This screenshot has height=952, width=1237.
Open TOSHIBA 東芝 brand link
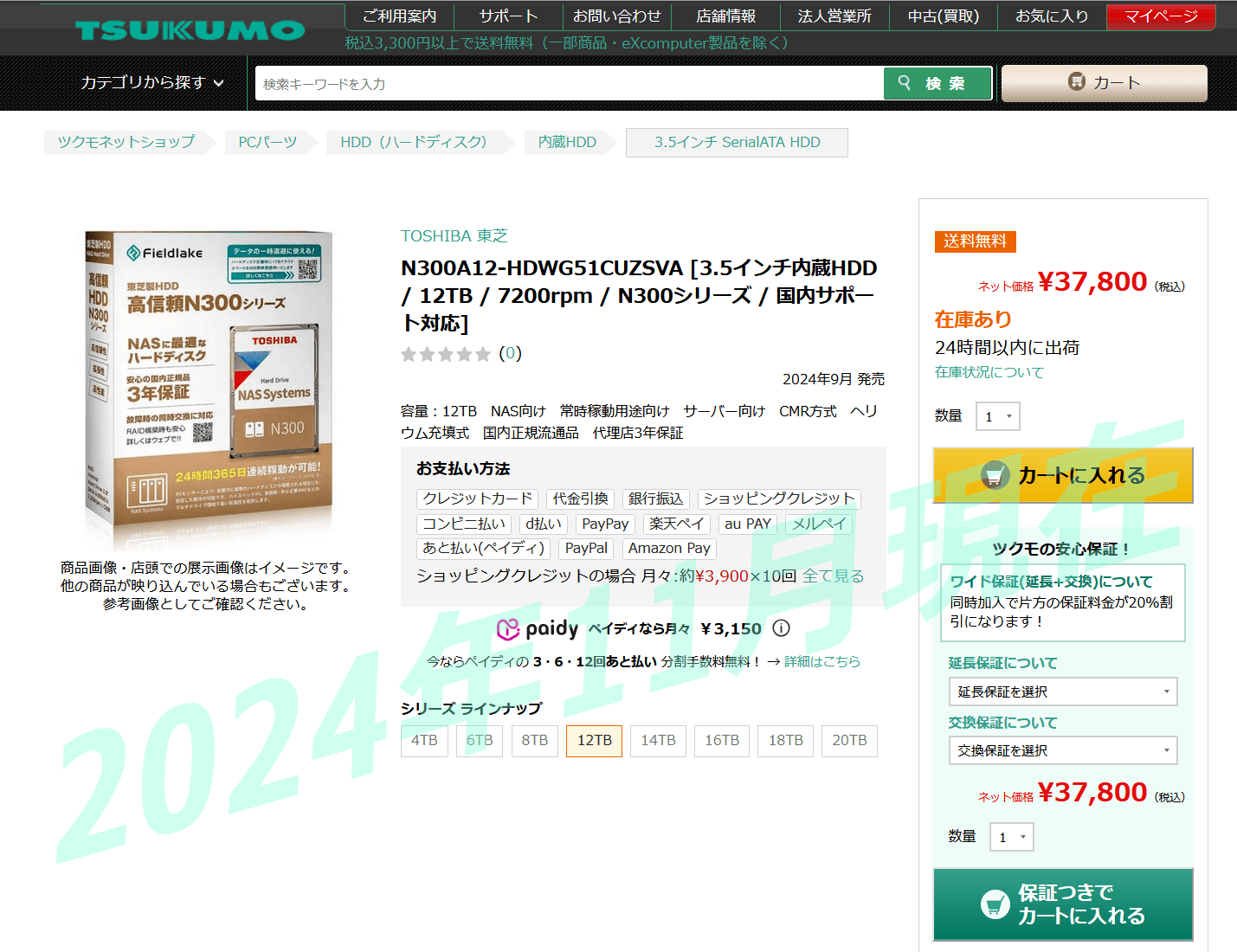coord(454,236)
